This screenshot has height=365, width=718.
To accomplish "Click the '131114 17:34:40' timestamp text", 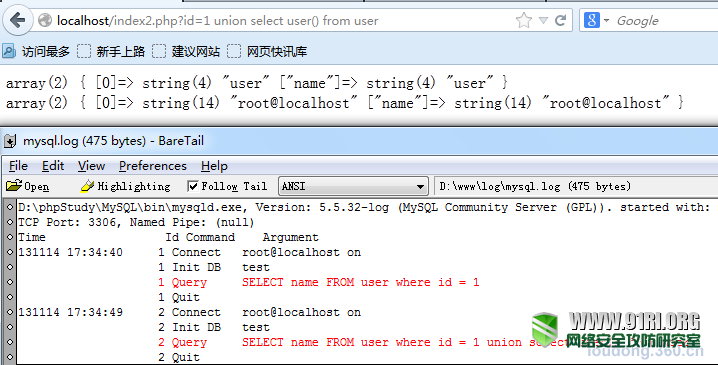I will pos(70,252).
